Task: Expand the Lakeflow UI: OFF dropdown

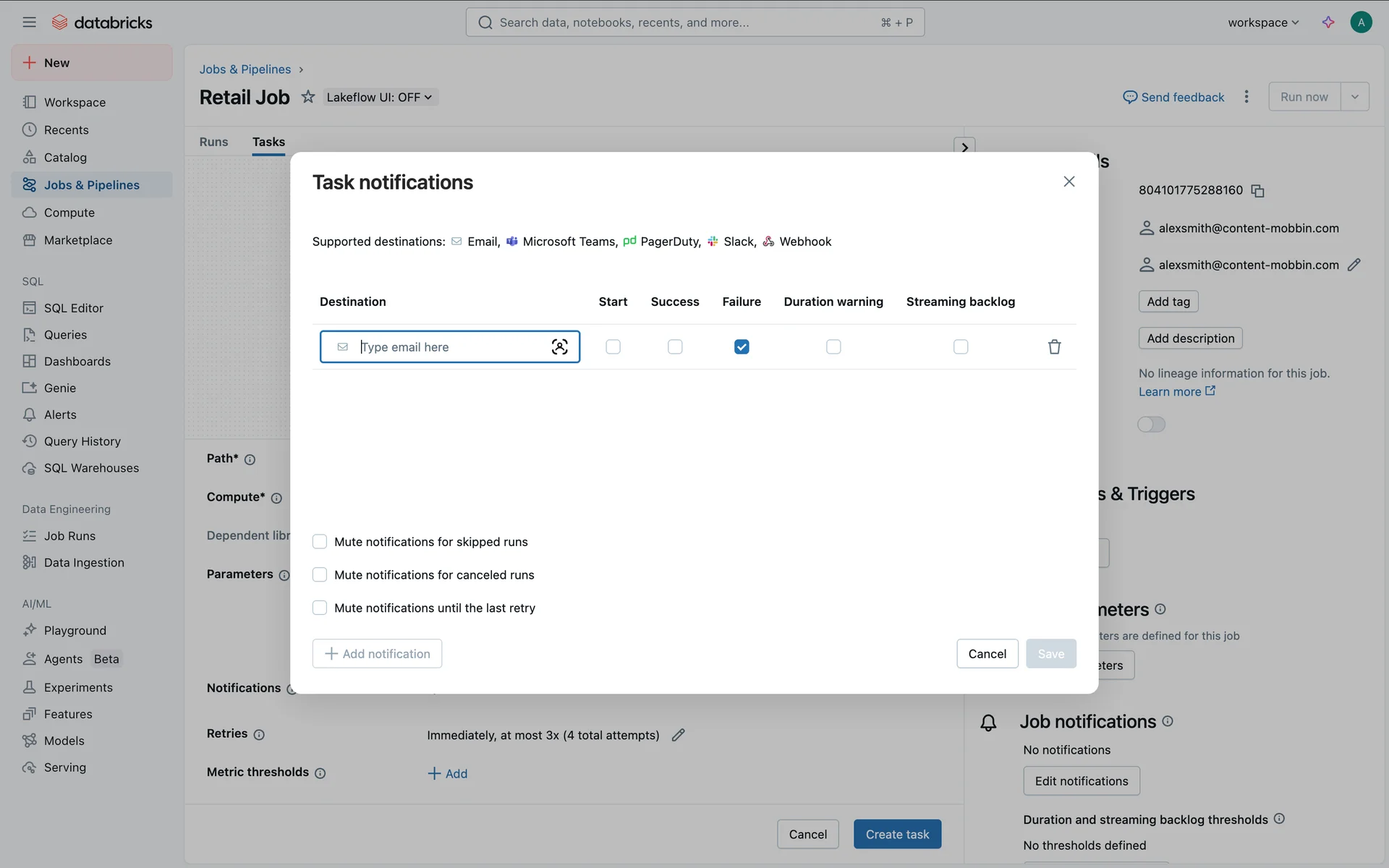Action: [x=380, y=97]
